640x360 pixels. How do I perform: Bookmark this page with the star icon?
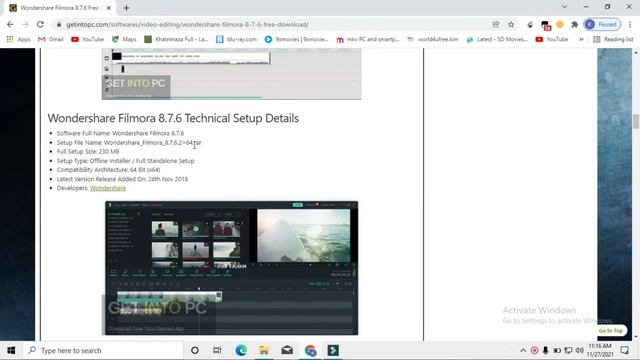tap(511, 24)
